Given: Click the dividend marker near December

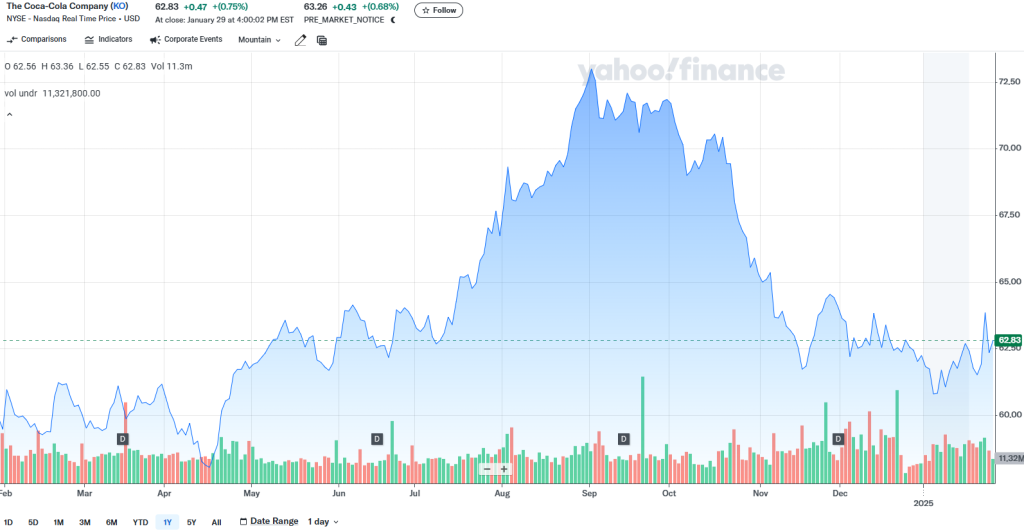Looking at the screenshot, I should (838, 439).
